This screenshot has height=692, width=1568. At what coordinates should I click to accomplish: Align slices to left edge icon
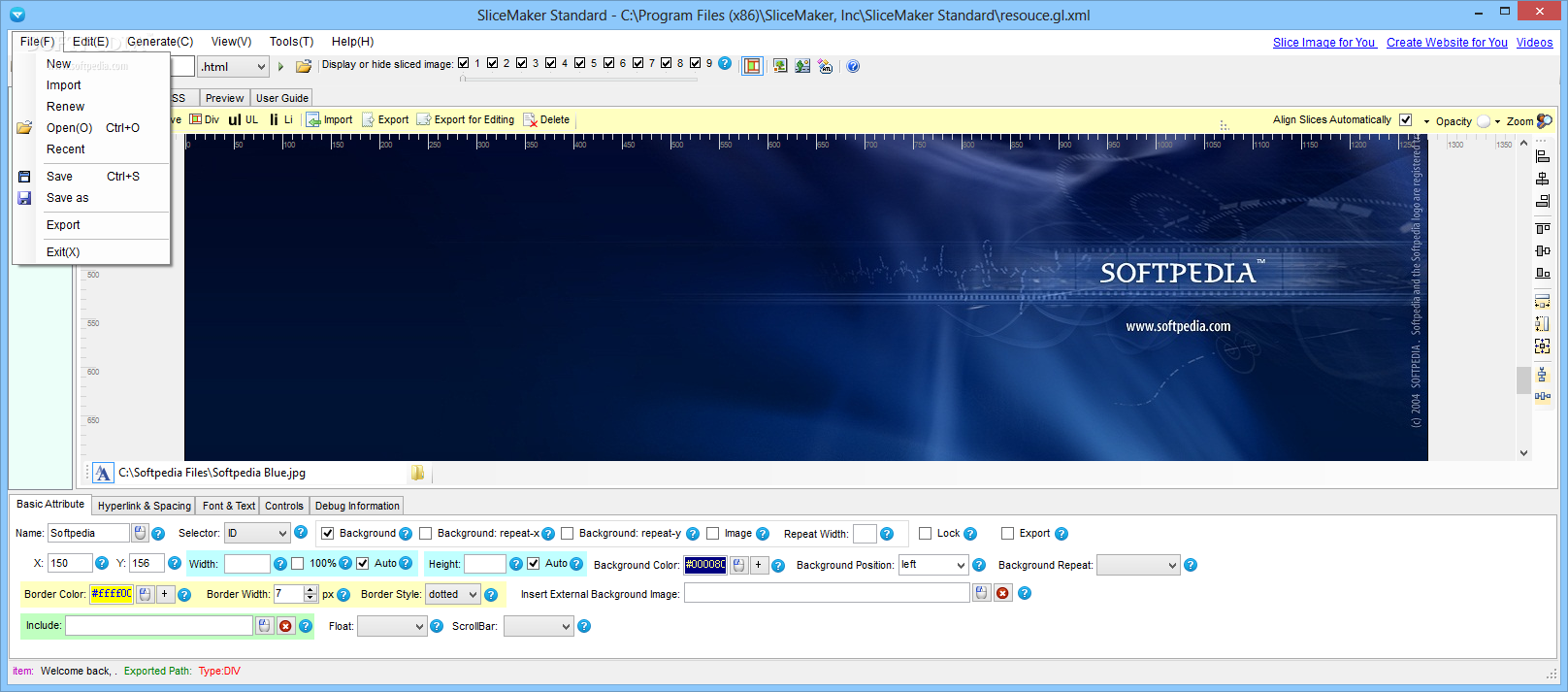pyautogui.click(x=1543, y=155)
